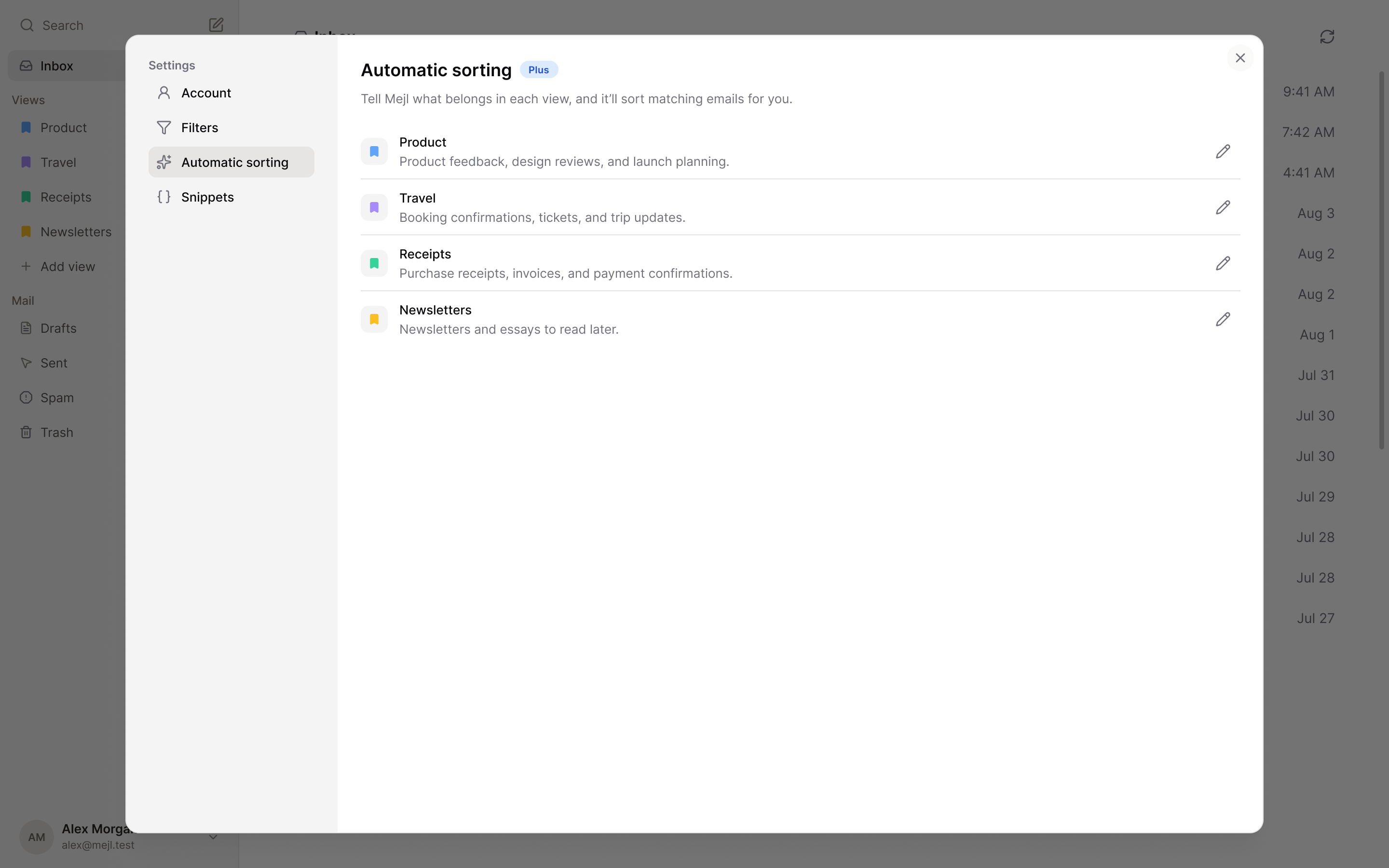Open Account settings
The width and height of the screenshot is (1389, 868).
pyautogui.click(x=231, y=93)
